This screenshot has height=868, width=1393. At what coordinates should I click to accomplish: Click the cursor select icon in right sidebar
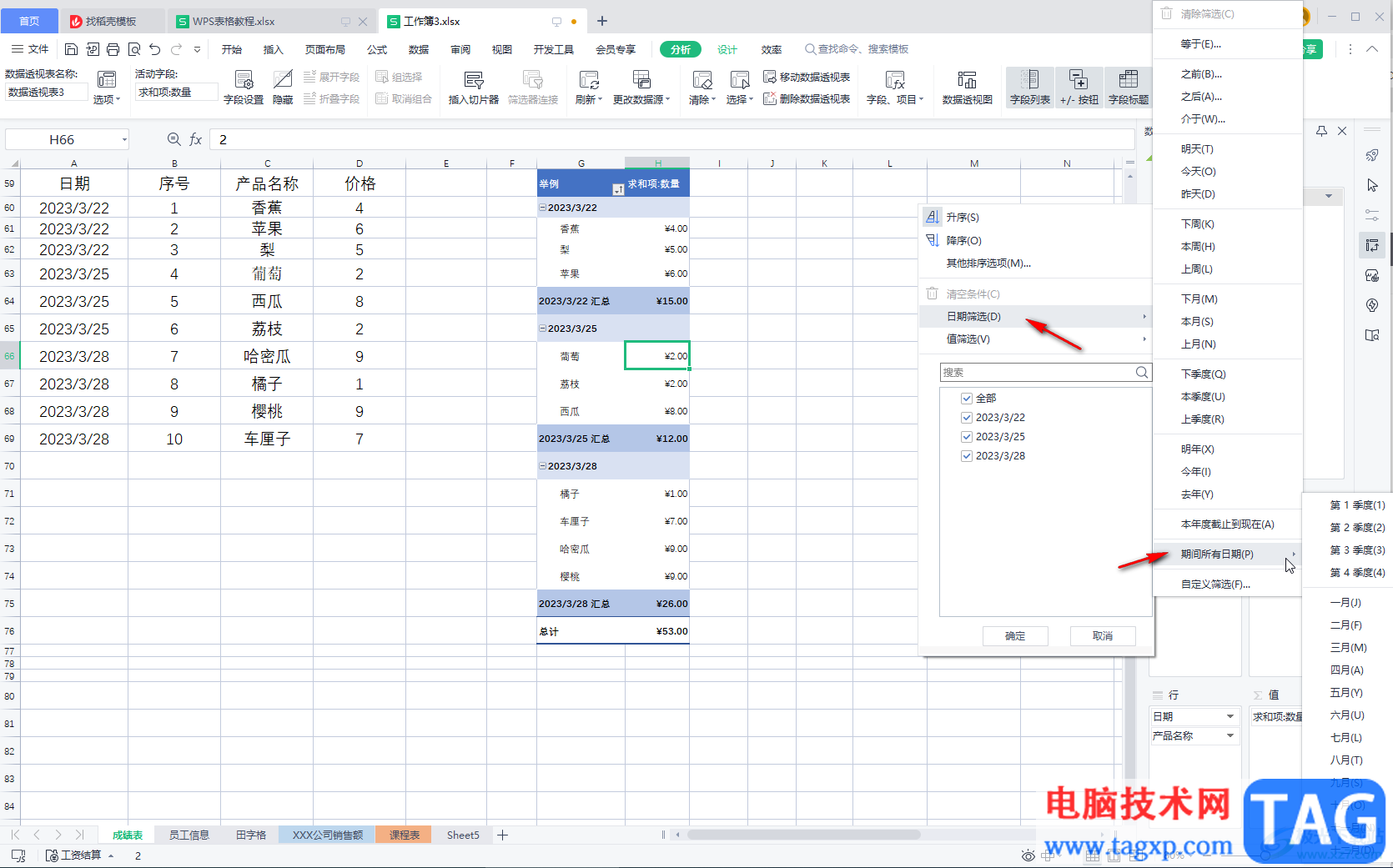(x=1372, y=185)
